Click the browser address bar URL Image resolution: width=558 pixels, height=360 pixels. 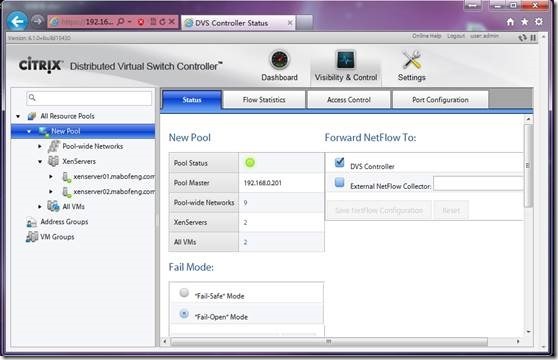click(87, 22)
